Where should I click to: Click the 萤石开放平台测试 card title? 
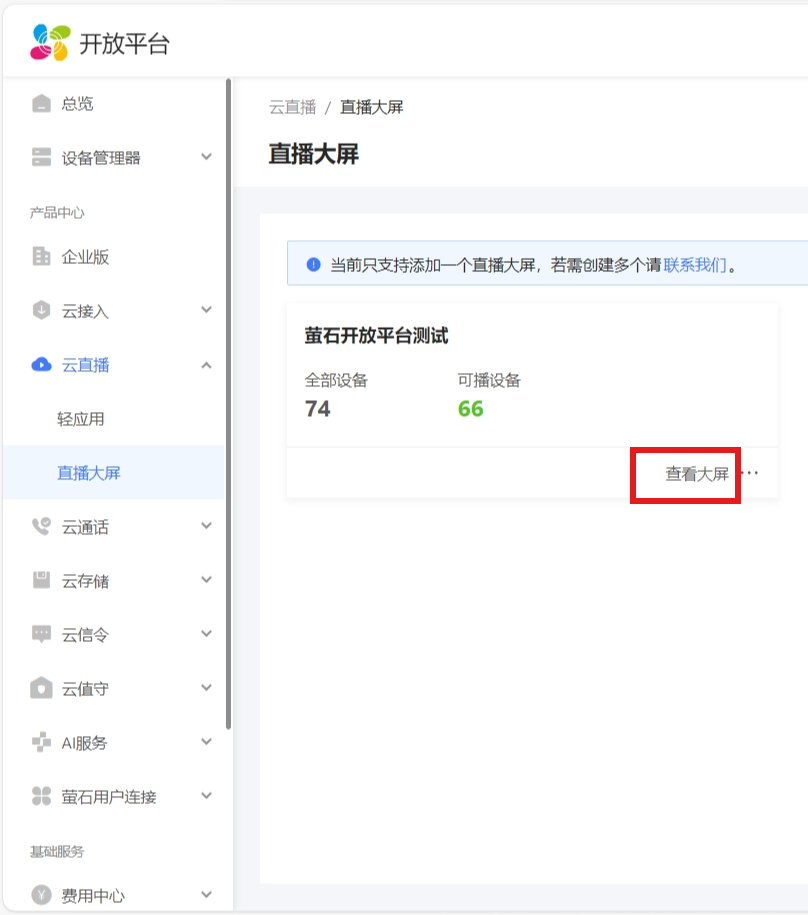click(376, 336)
